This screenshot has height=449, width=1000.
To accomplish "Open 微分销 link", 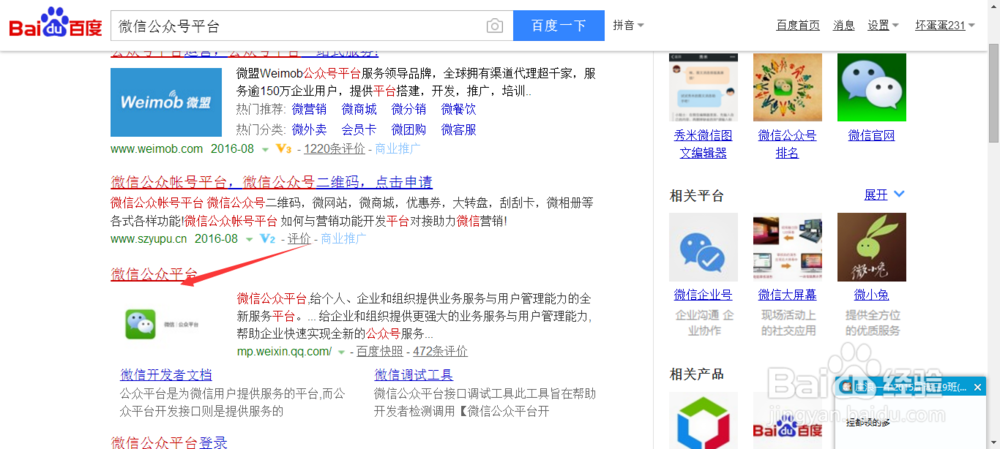I will (x=409, y=109).
